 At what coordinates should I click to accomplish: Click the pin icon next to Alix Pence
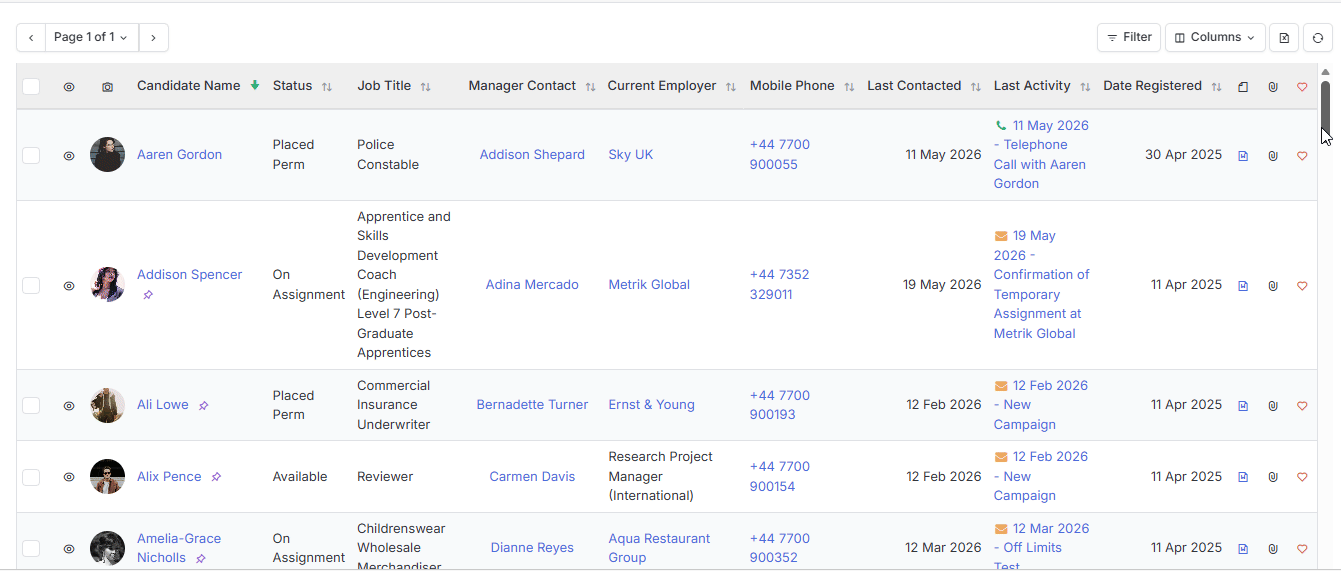216,477
